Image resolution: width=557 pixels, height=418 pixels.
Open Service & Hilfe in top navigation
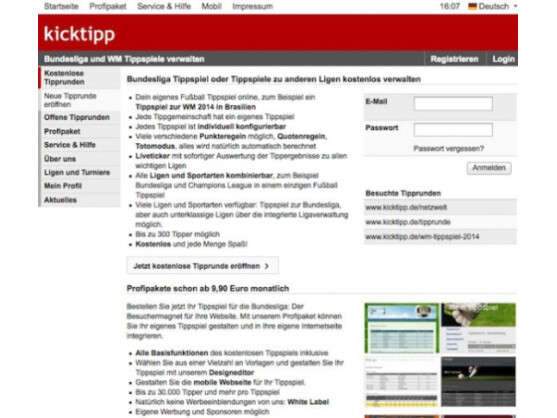[x=164, y=6]
